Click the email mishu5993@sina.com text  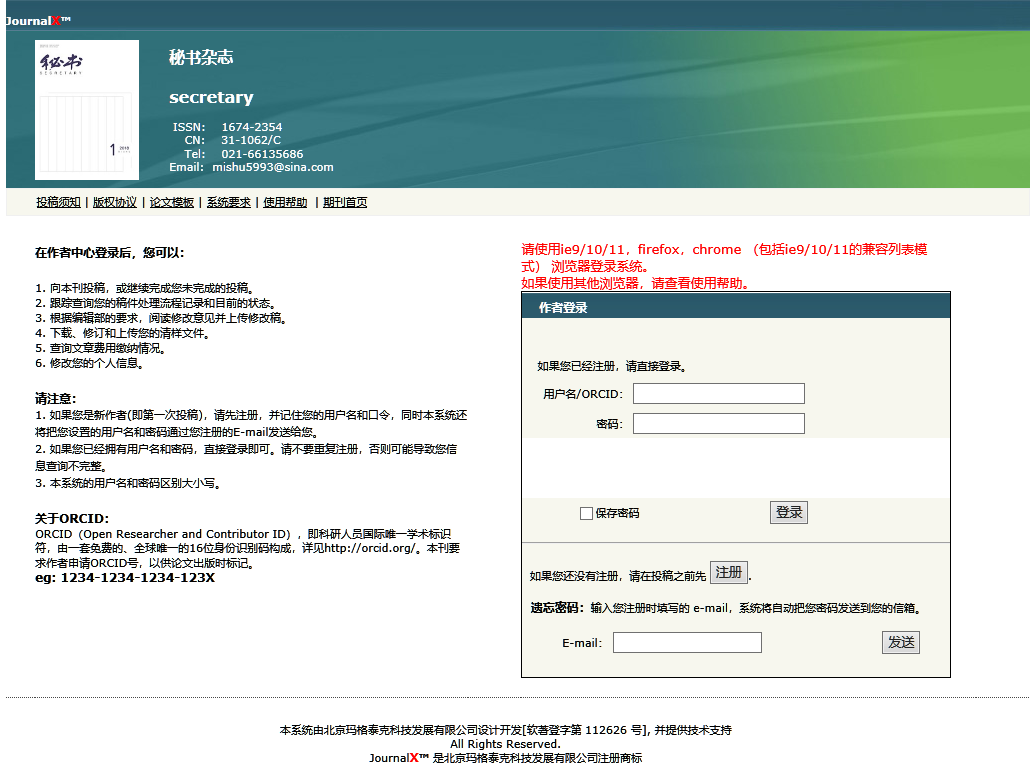point(273,167)
